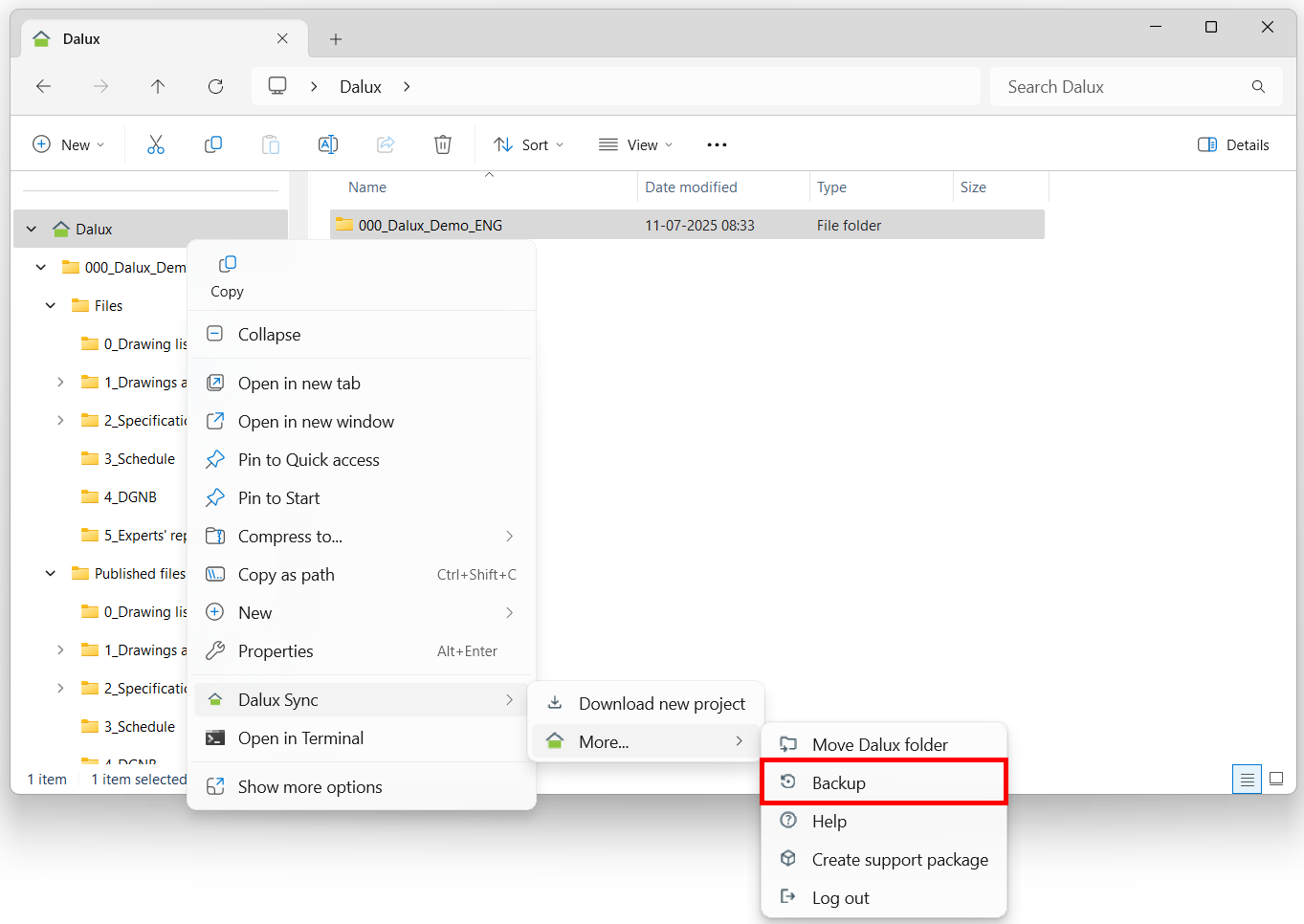1304x924 pixels.
Task: Open the Sort dropdown
Action: pos(527,143)
